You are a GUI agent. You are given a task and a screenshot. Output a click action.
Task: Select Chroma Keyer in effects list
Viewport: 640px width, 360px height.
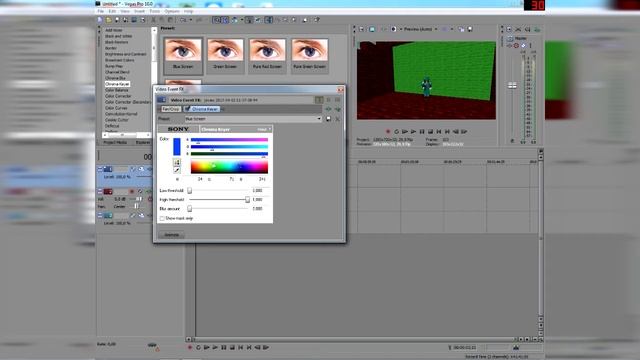117,84
